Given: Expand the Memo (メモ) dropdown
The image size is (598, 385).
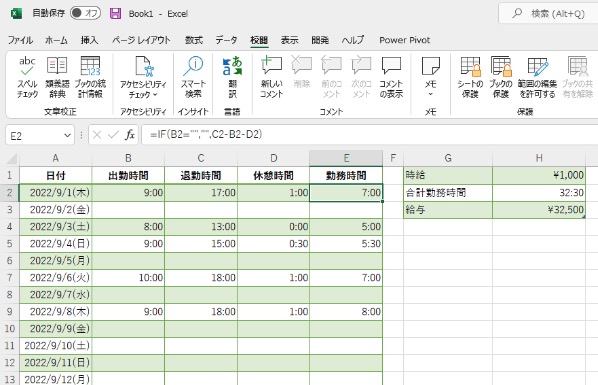Looking at the screenshot, I should 431,77.
